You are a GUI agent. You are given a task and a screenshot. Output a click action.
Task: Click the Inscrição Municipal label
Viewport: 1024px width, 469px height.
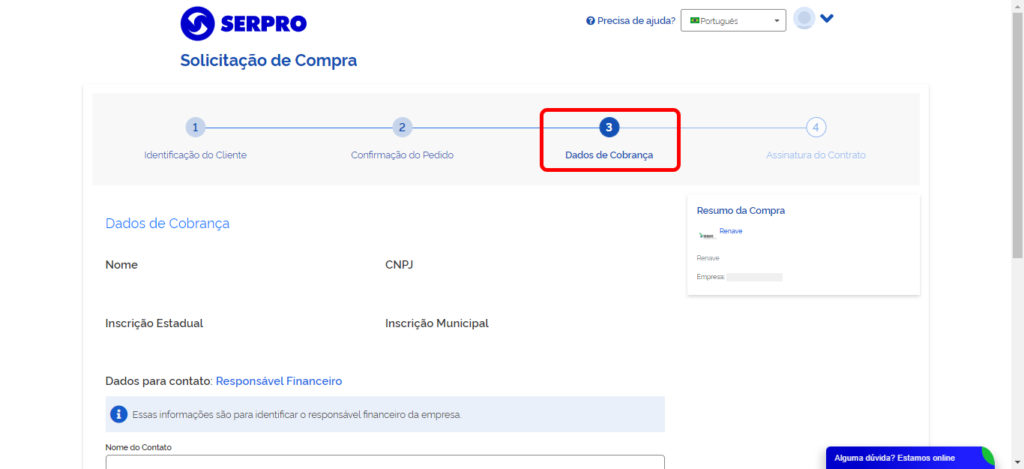[437, 323]
